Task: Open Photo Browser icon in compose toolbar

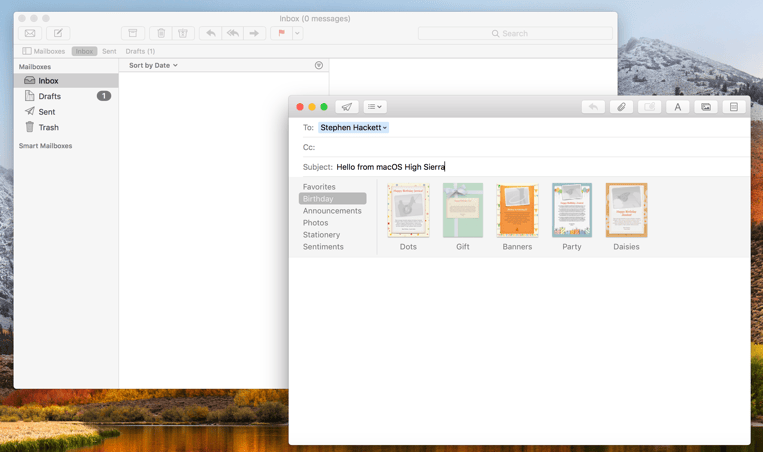Action: click(x=706, y=107)
